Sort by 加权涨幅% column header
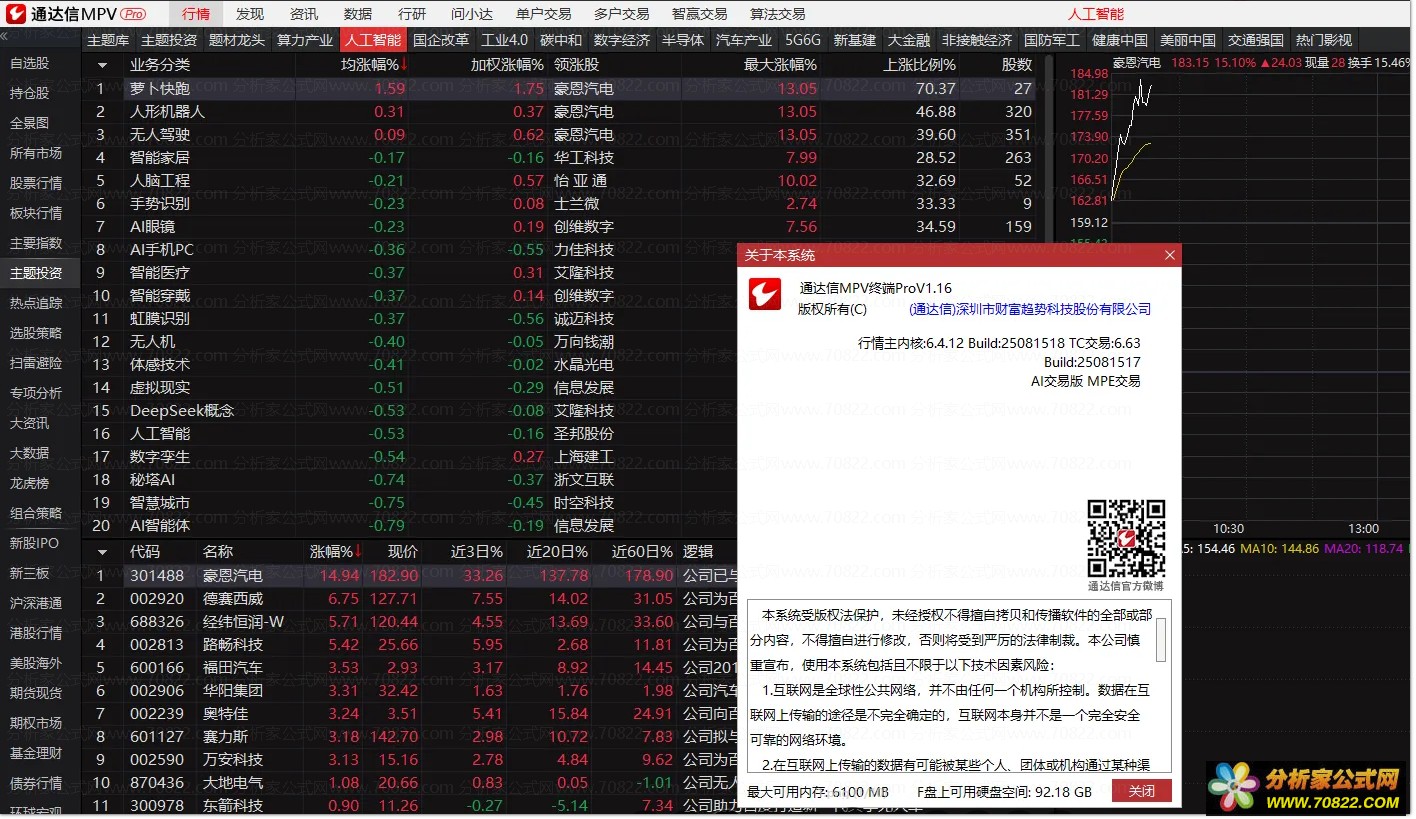The height and width of the screenshot is (819, 1416). click(507, 65)
